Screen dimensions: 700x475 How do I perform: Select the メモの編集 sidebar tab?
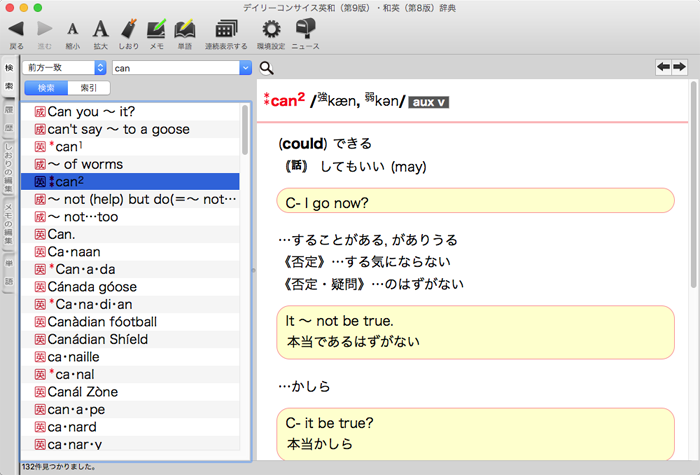pyautogui.click(x=9, y=224)
